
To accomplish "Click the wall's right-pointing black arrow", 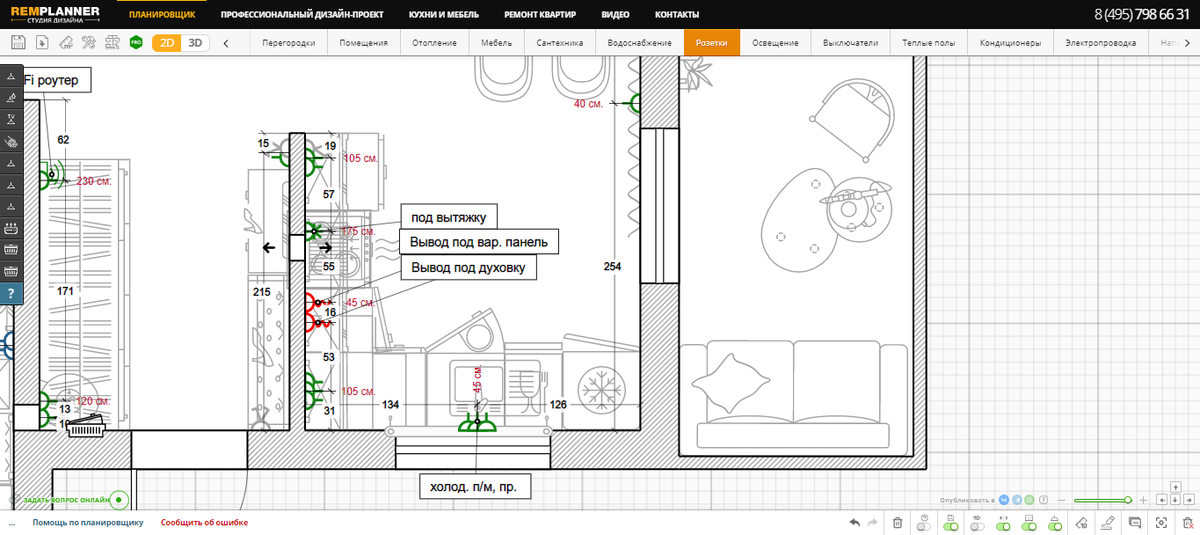I will tap(324, 247).
